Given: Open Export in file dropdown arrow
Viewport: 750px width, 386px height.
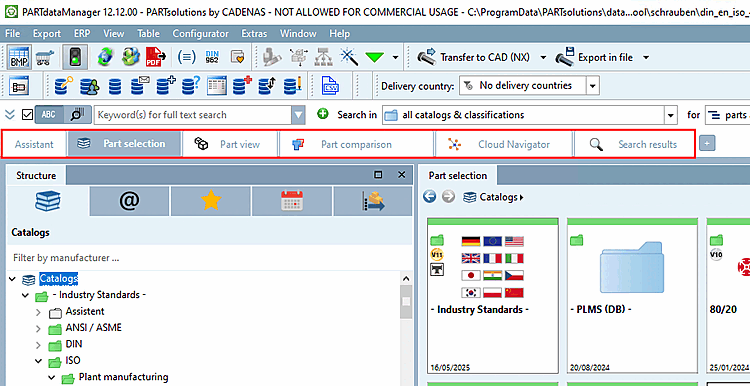Looking at the screenshot, I should click(646, 57).
